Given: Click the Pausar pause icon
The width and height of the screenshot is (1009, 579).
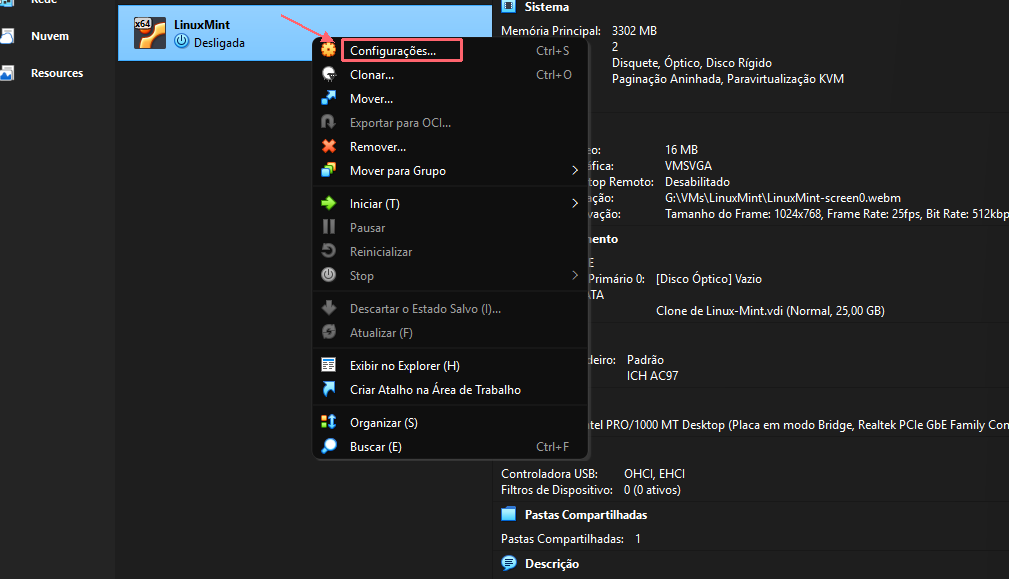Looking at the screenshot, I should click(x=329, y=226).
